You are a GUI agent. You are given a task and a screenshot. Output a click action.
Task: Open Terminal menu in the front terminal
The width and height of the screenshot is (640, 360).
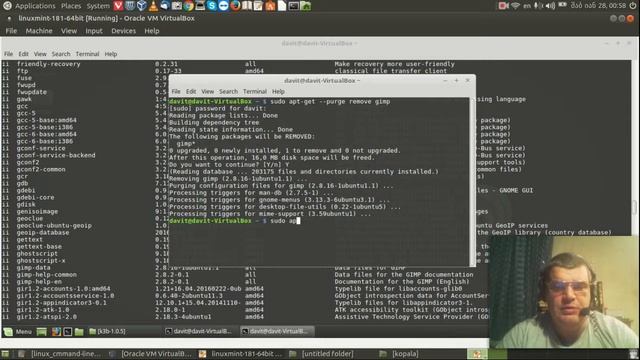pyautogui.click(x=255, y=91)
